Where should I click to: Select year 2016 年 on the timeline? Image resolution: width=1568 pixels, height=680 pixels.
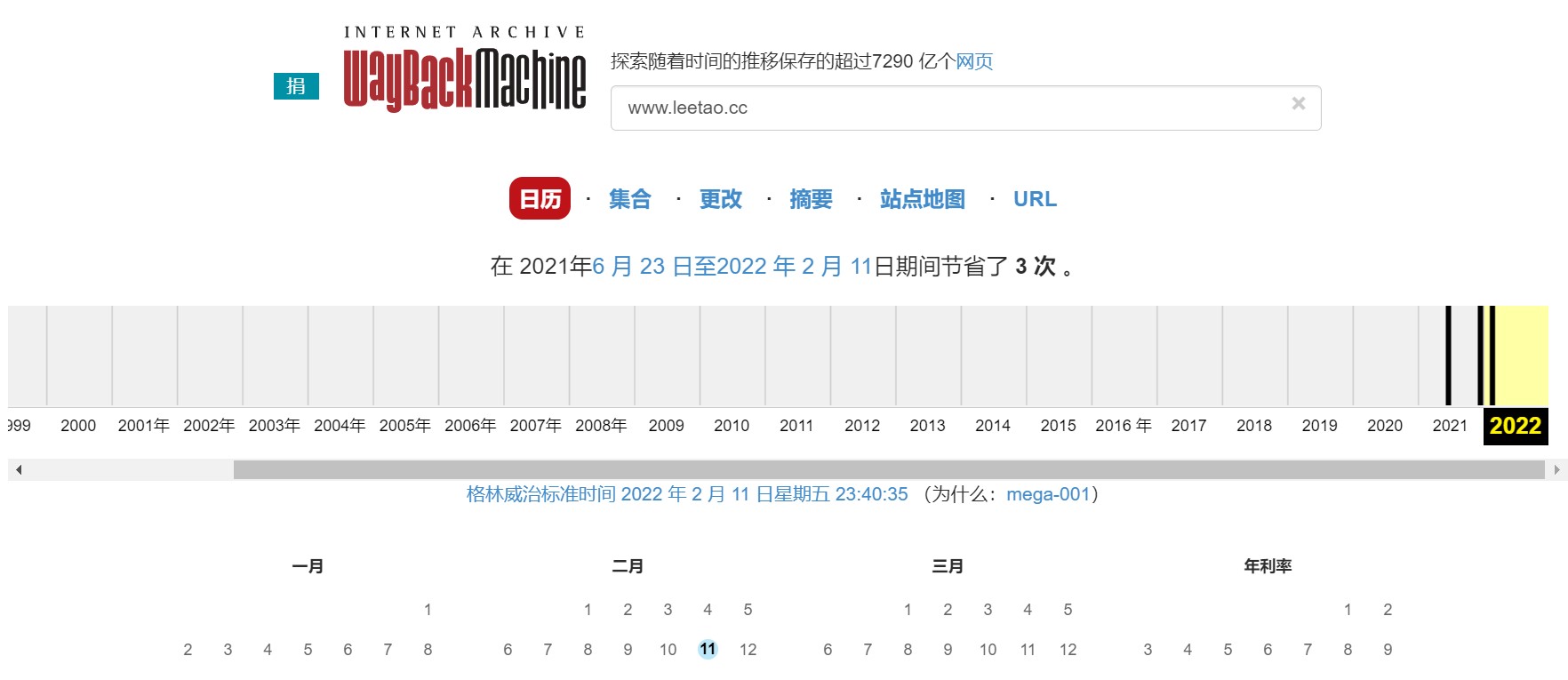pos(1124,426)
